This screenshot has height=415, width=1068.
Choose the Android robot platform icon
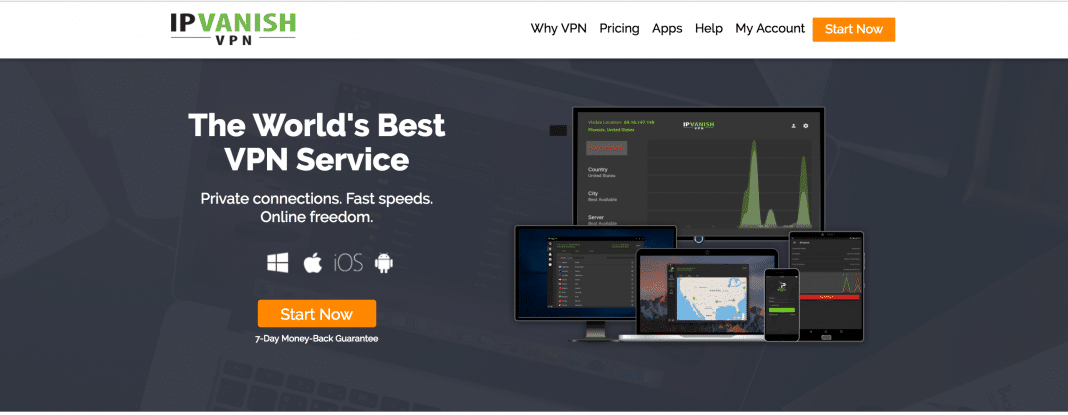384,264
